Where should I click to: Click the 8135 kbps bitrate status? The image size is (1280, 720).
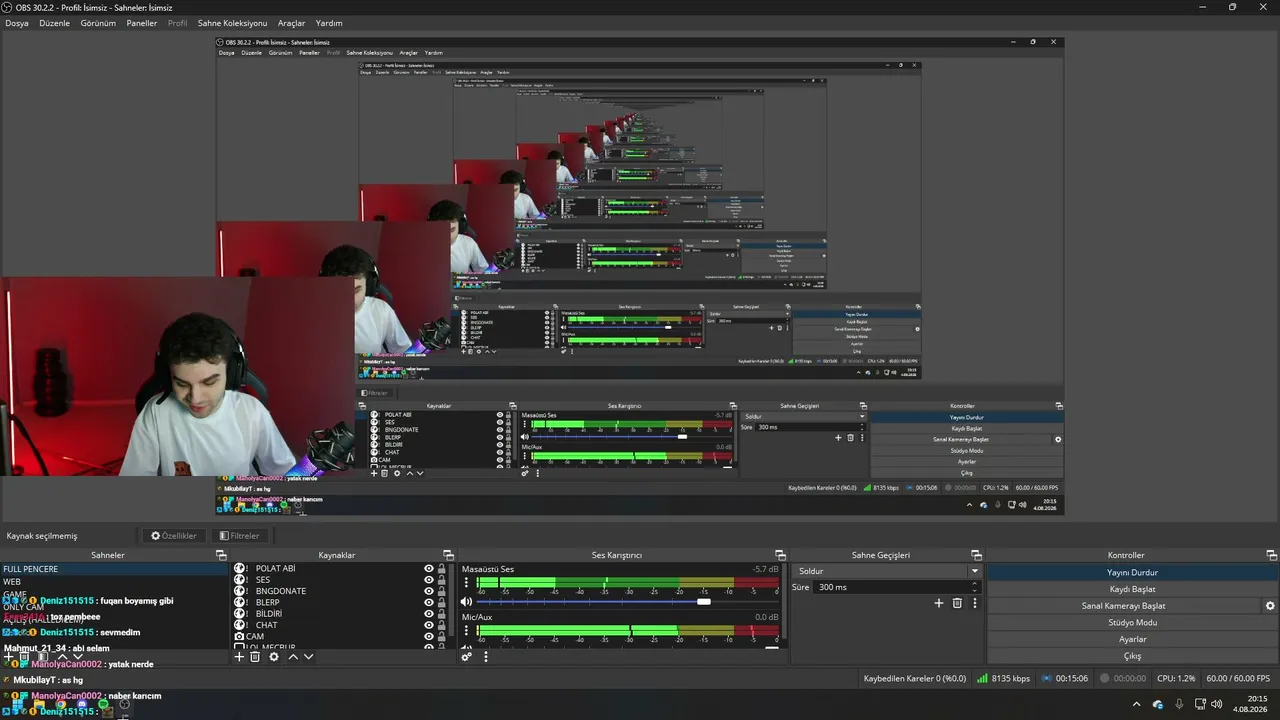point(1003,678)
